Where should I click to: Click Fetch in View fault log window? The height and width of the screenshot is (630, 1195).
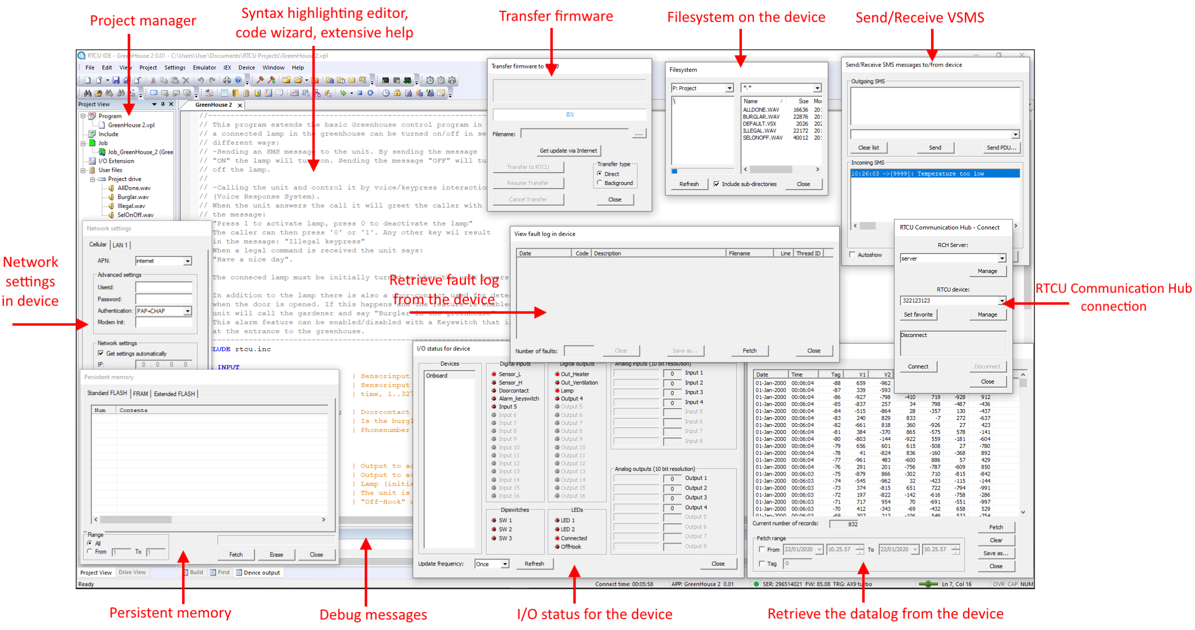[x=749, y=350]
